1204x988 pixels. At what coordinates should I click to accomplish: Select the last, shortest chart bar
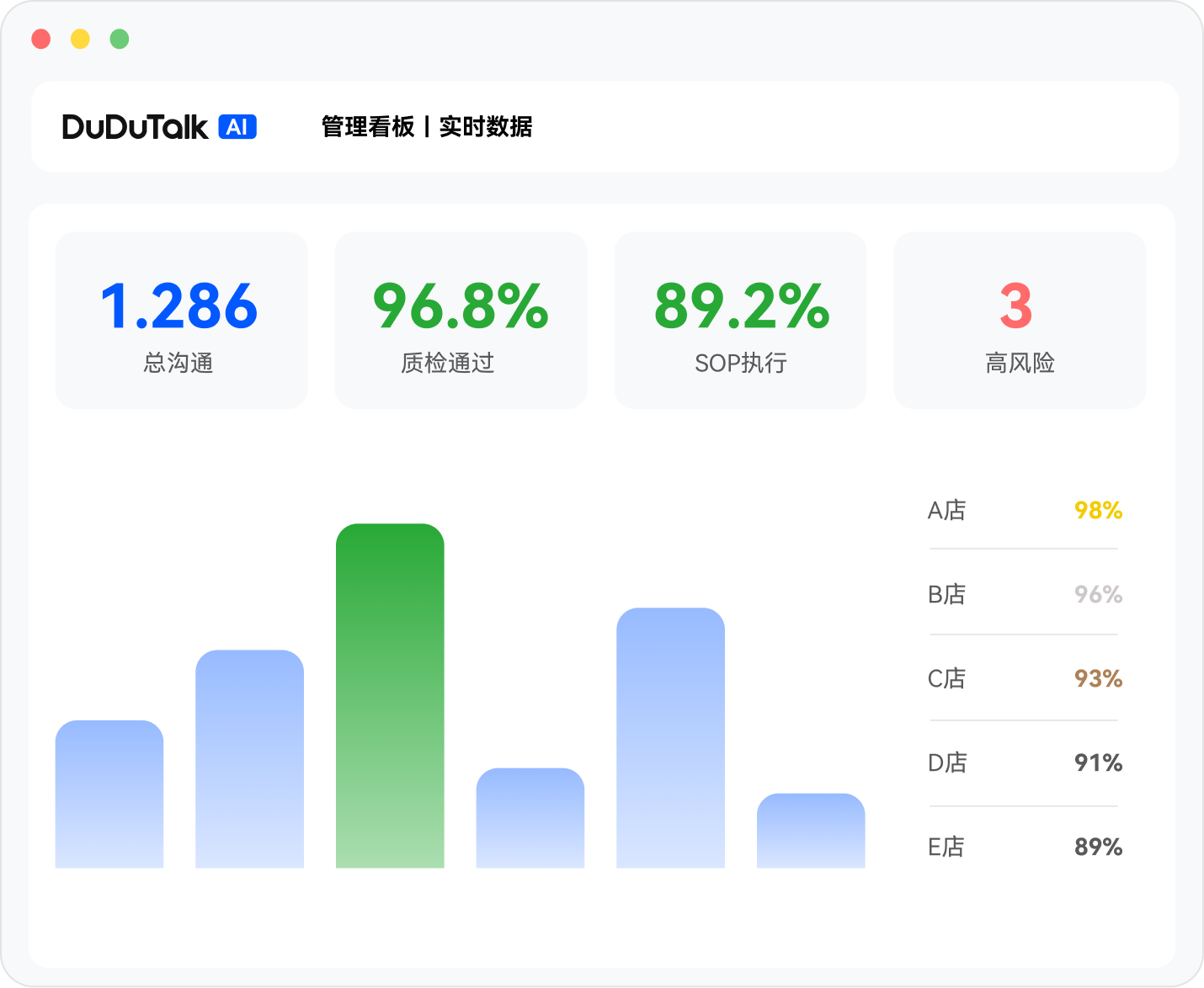coord(811,831)
